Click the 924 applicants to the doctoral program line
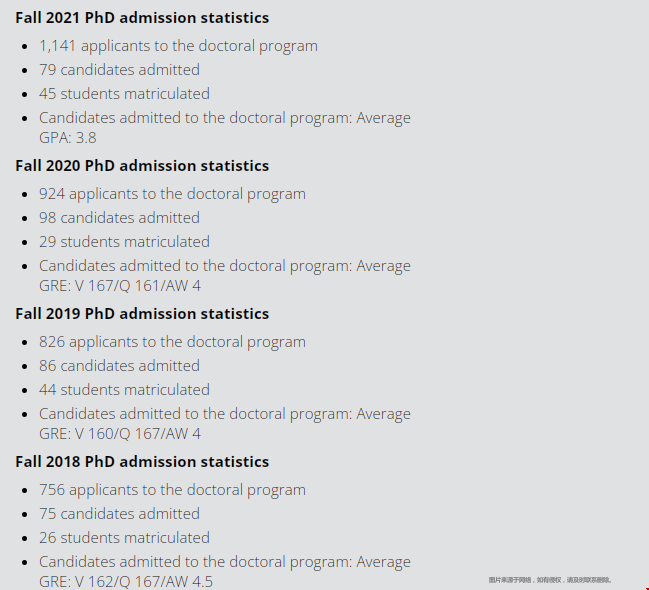Screen dimensions: 649x590 point(172,194)
